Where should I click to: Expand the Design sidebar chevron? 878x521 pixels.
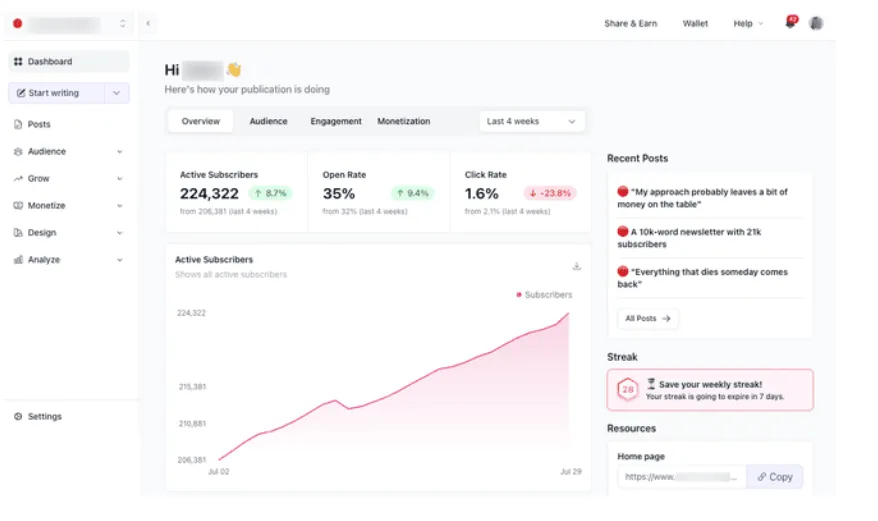119,232
